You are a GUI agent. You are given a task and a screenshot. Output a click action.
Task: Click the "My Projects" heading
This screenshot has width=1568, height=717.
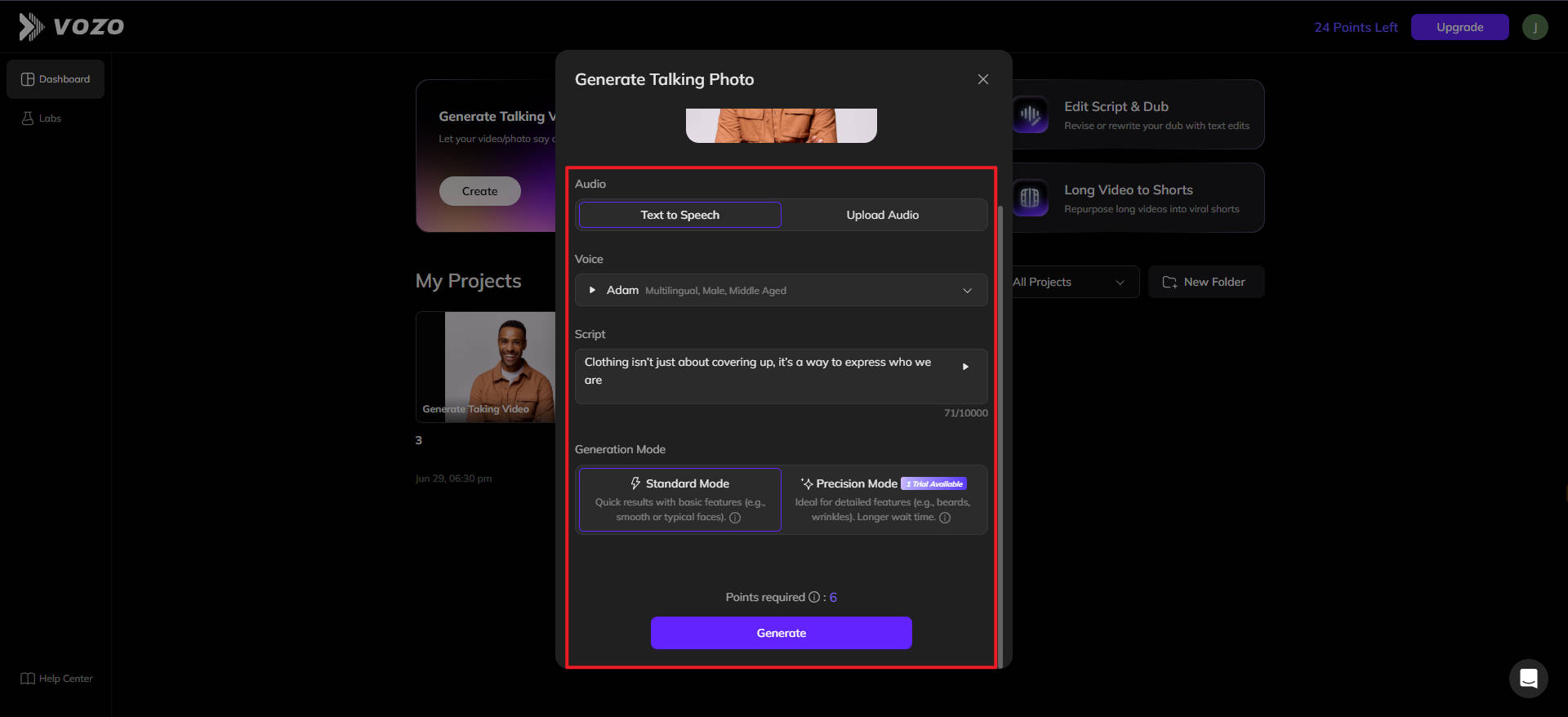coord(468,281)
